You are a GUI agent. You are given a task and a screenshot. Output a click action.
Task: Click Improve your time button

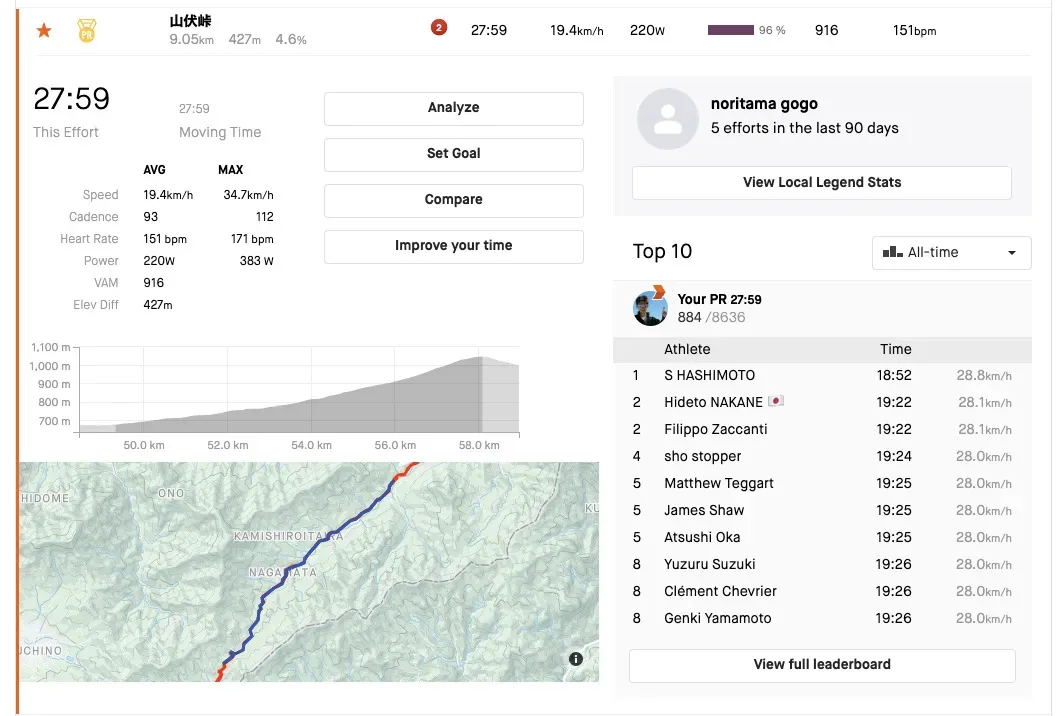point(453,246)
